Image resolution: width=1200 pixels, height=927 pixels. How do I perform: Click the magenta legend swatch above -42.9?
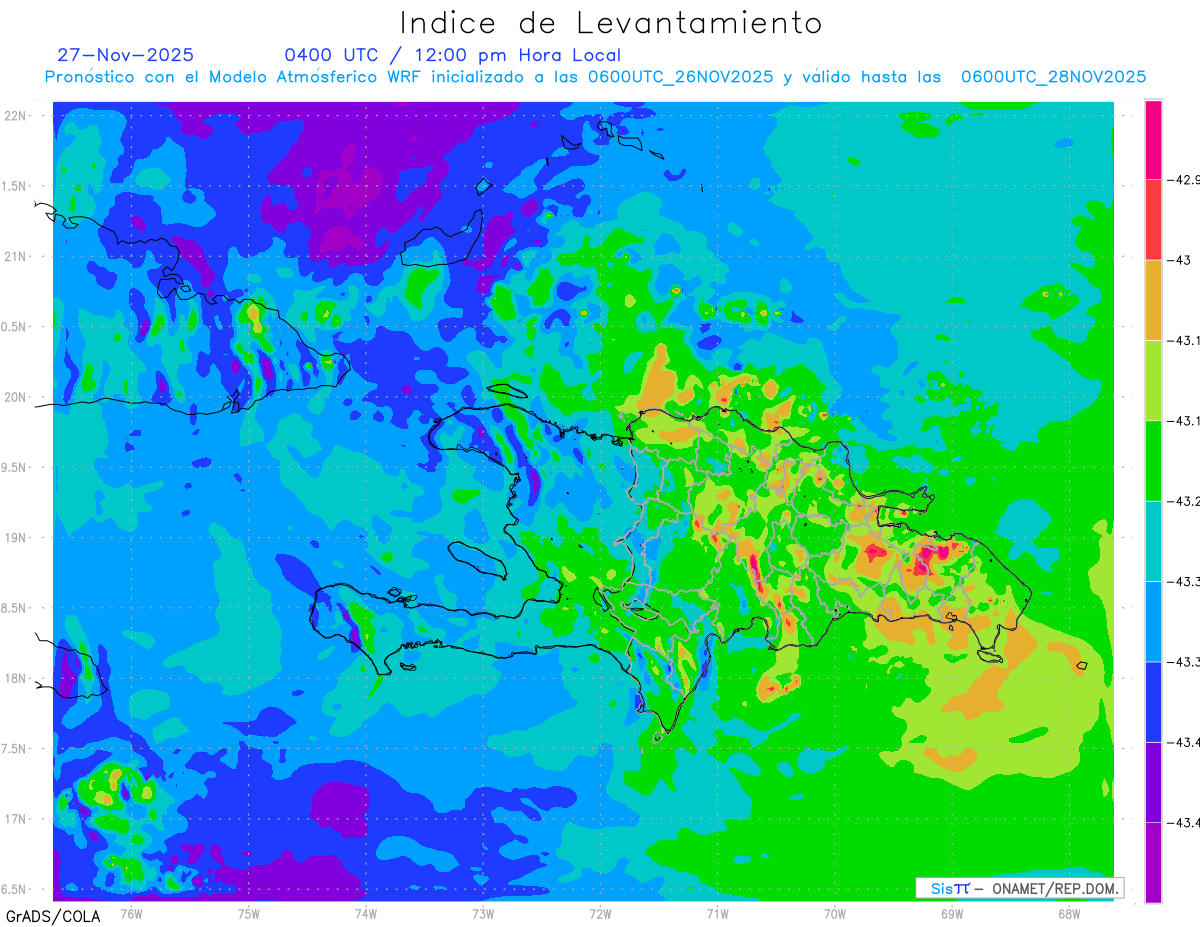tap(1153, 140)
